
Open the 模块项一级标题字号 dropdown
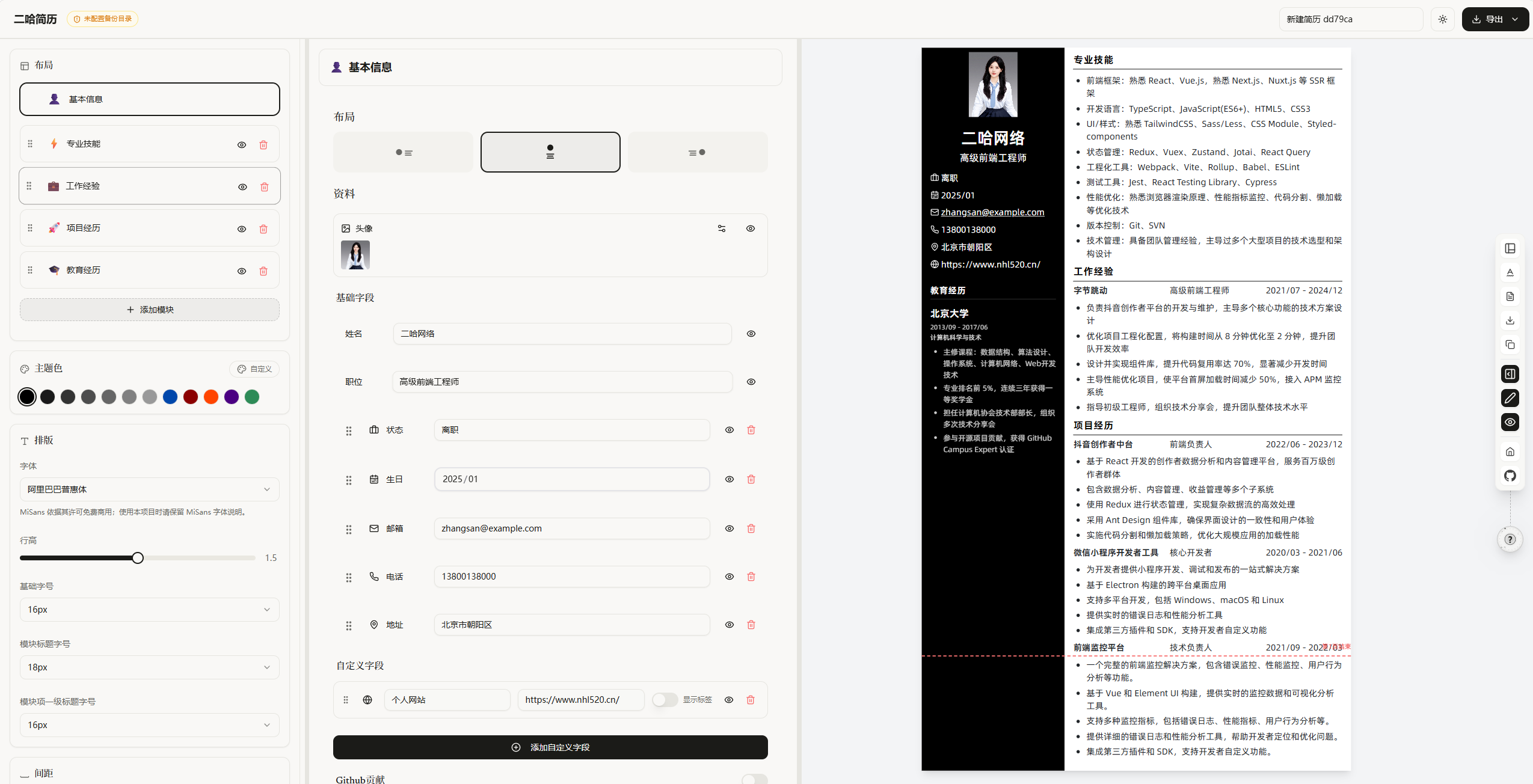pyautogui.click(x=150, y=725)
